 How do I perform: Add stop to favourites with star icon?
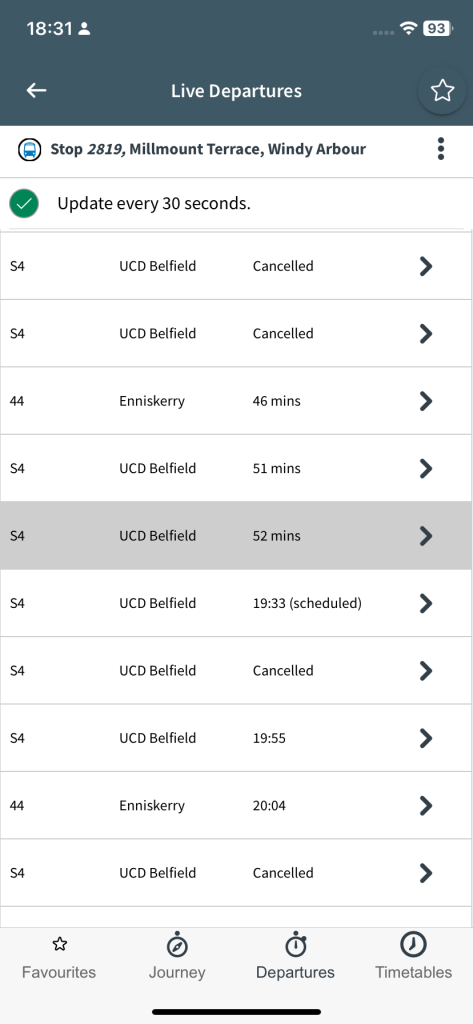click(x=442, y=91)
